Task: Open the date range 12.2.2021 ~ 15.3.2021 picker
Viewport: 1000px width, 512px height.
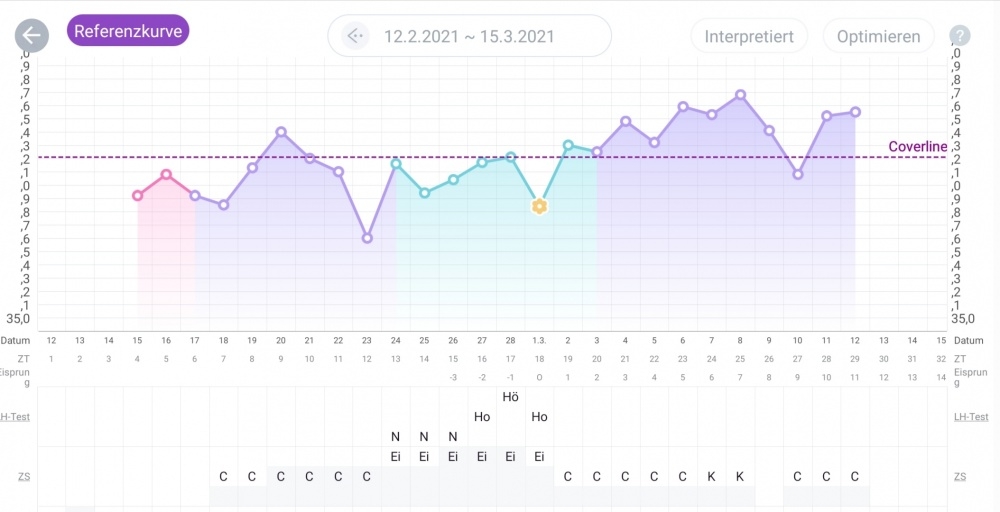Action: 469,37
